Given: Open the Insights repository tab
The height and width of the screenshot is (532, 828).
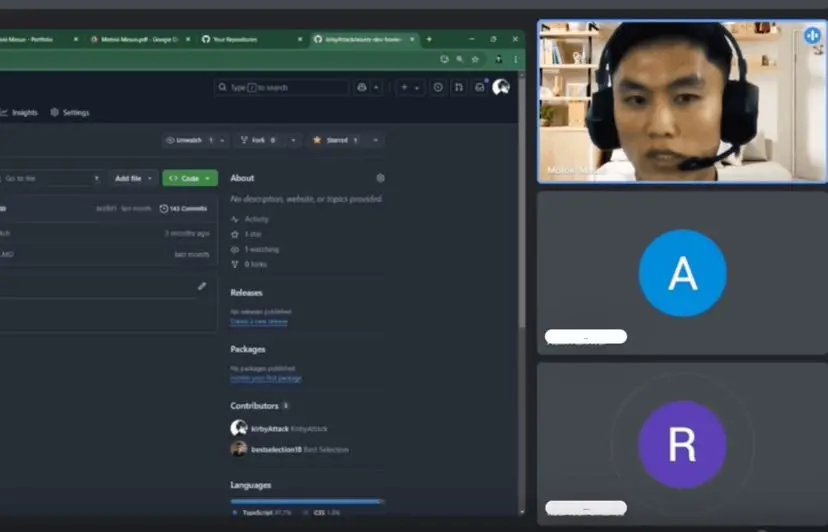Looking at the screenshot, I should 19,113.
